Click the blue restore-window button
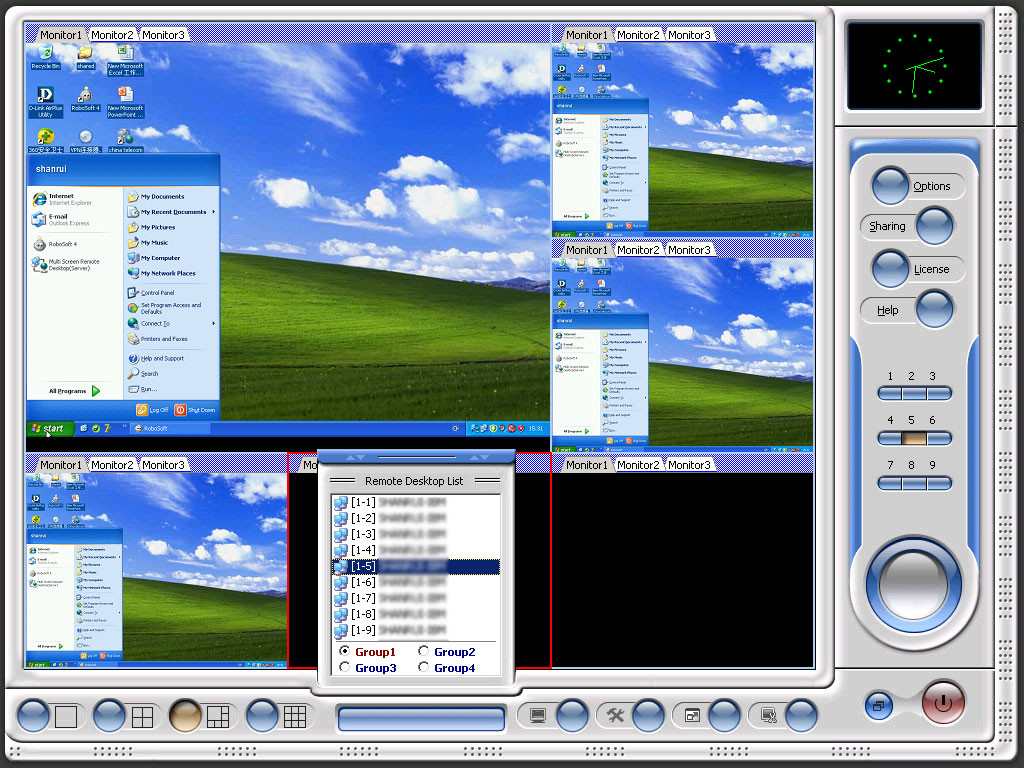This screenshot has width=1024, height=768. (x=879, y=706)
